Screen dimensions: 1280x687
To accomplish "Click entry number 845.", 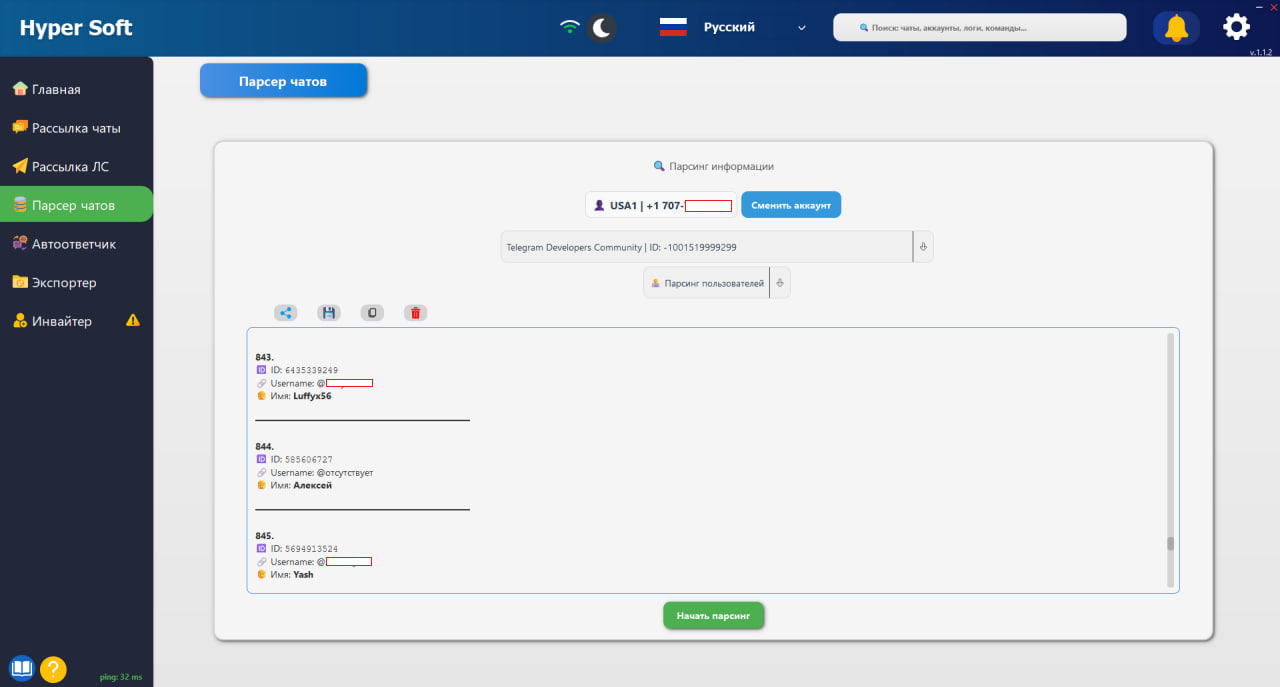I will click(264, 536).
